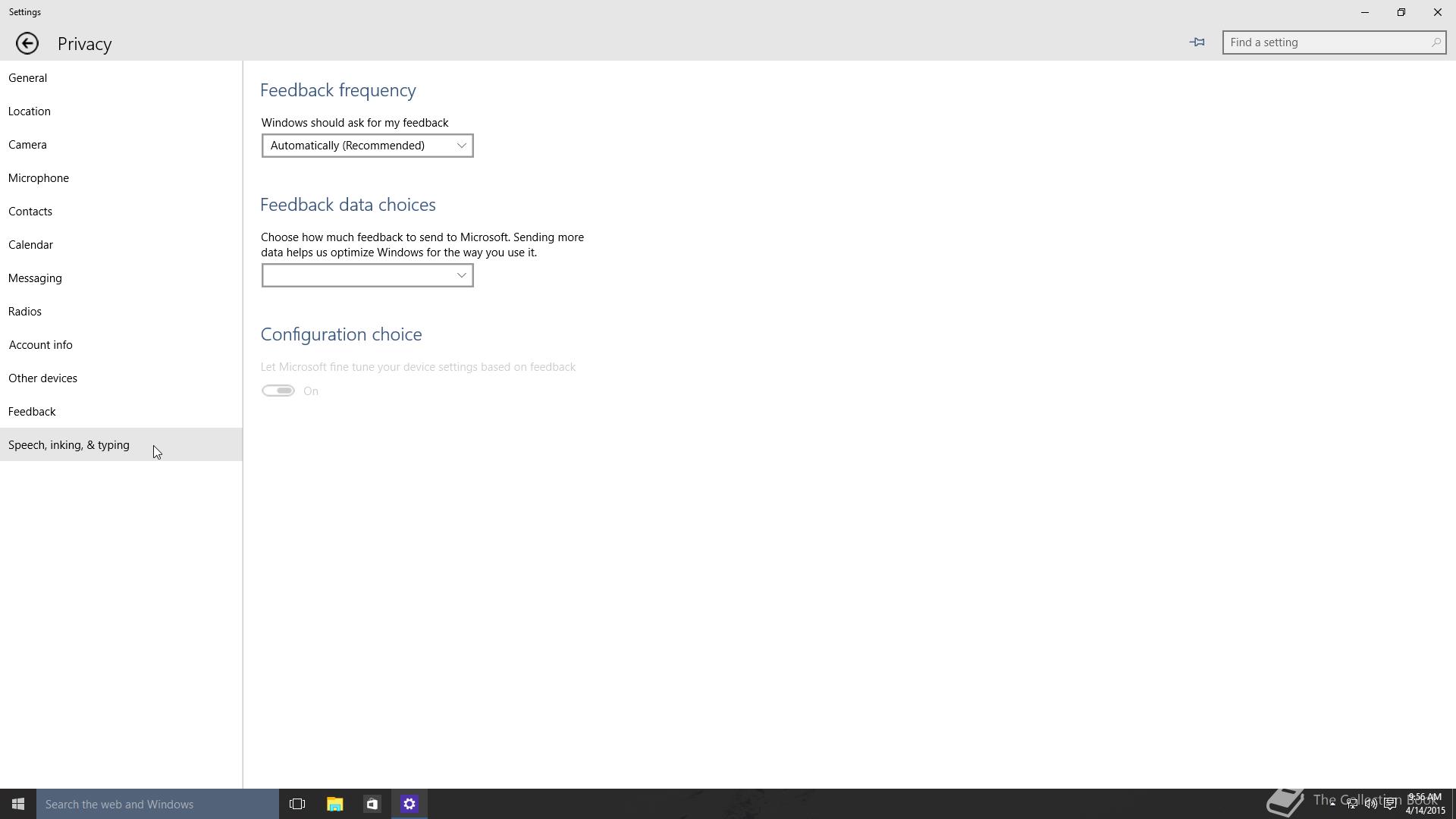Close the Settings window
This screenshot has width=1456, height=819.
[1437, 12]
